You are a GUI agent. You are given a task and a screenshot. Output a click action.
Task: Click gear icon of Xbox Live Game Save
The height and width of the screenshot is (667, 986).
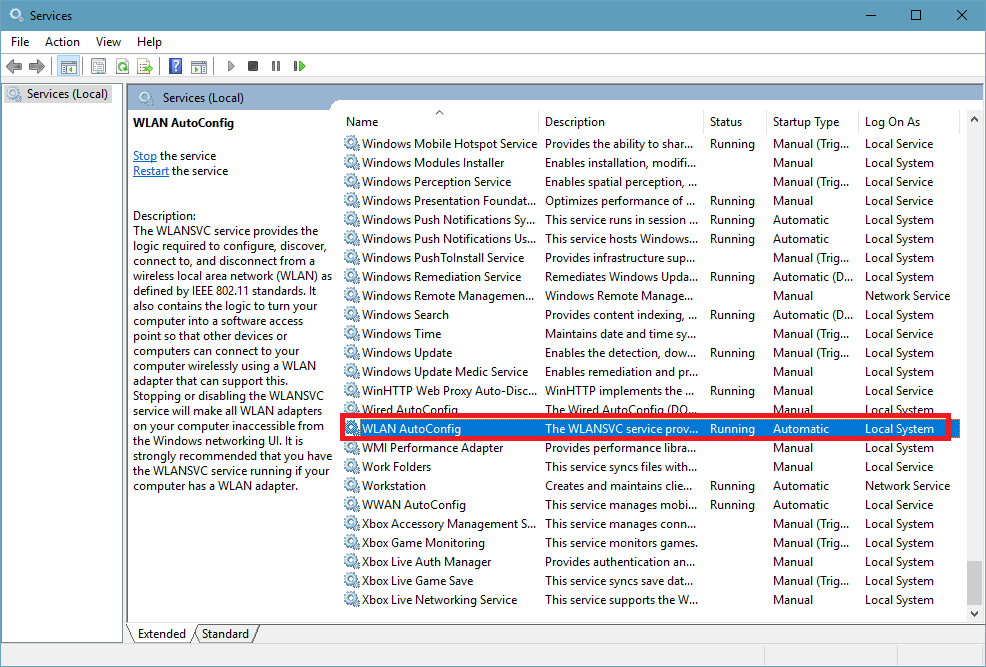click(352, 580)
